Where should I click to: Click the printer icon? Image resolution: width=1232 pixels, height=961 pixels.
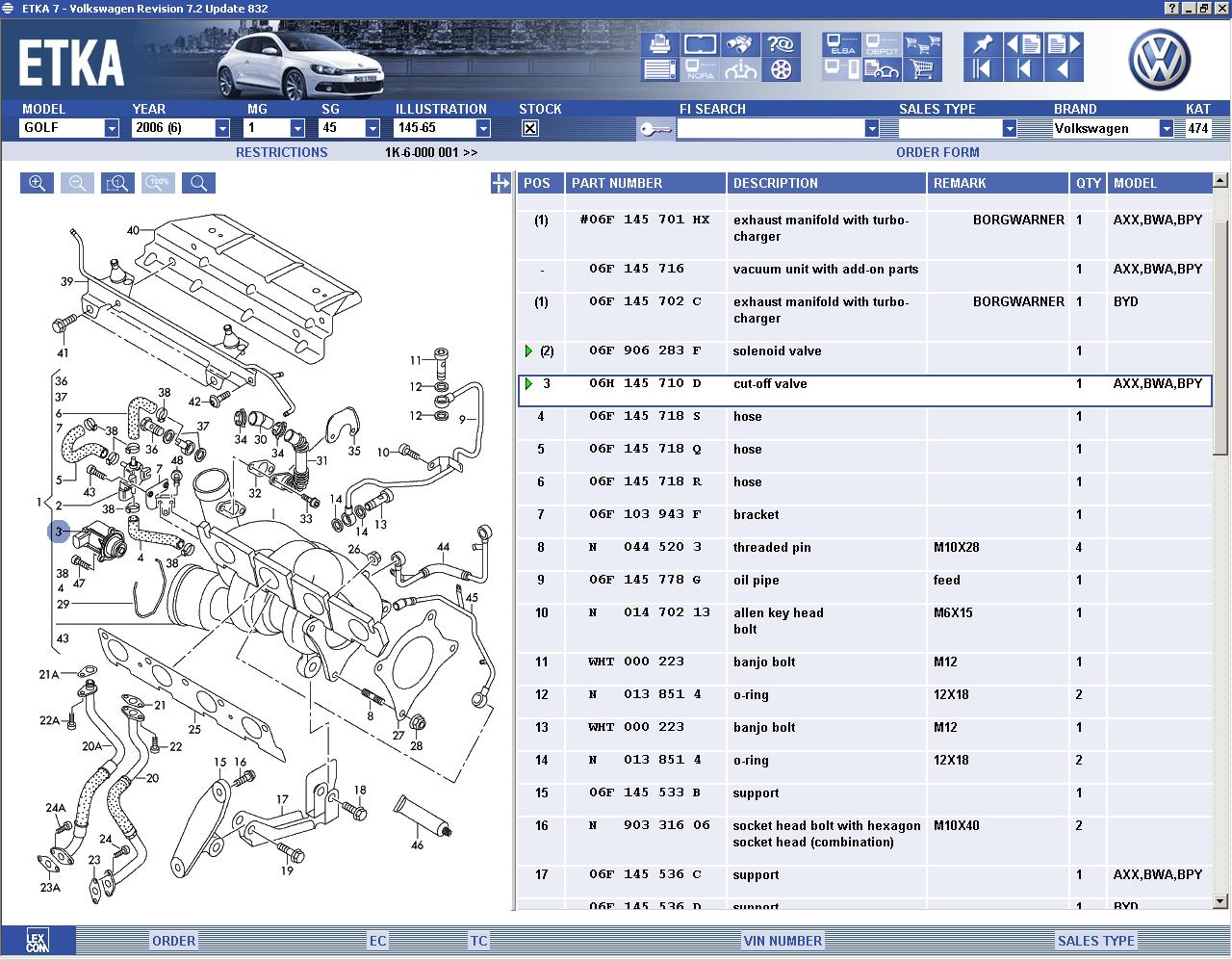point(660,44)
